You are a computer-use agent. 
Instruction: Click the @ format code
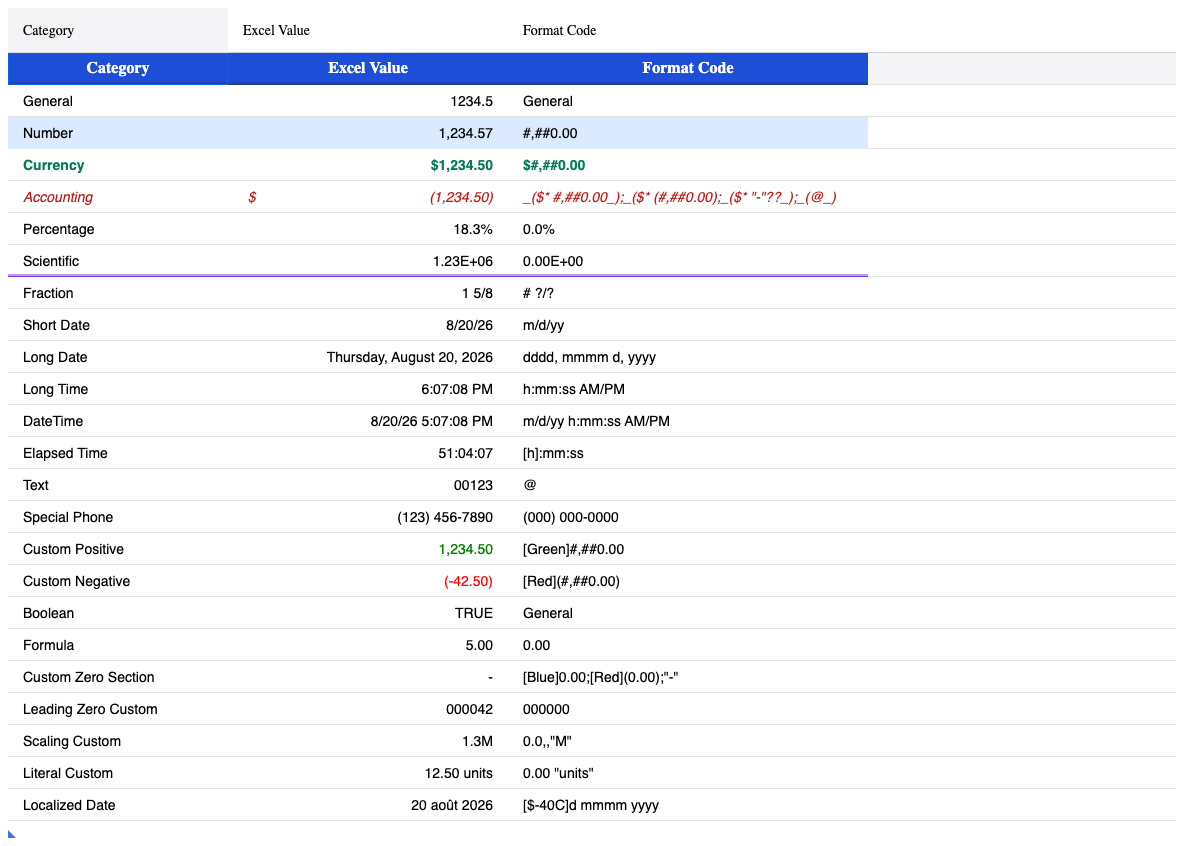click(688, 485)
